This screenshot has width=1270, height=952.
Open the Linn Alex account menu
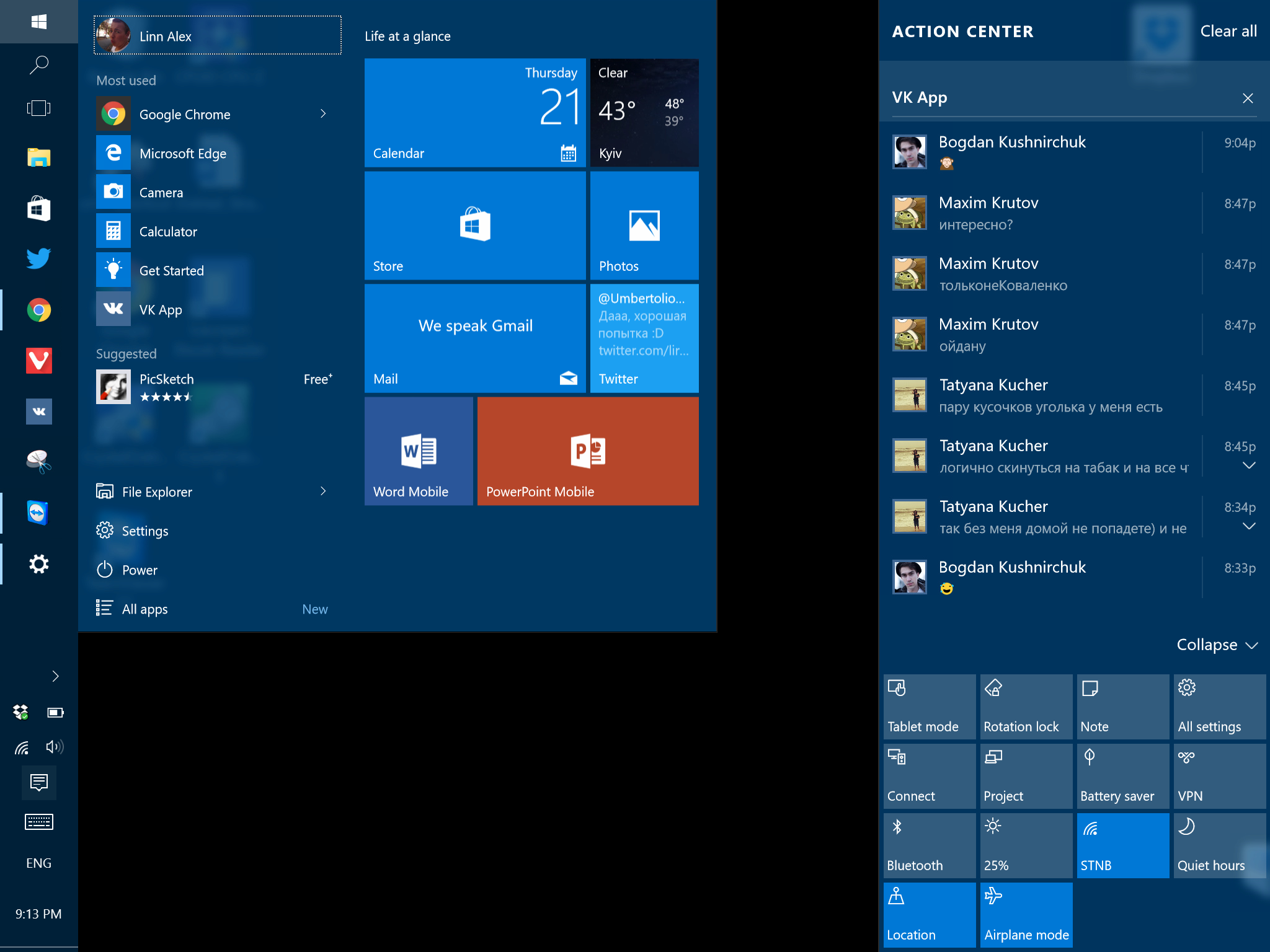coord(218,35)
